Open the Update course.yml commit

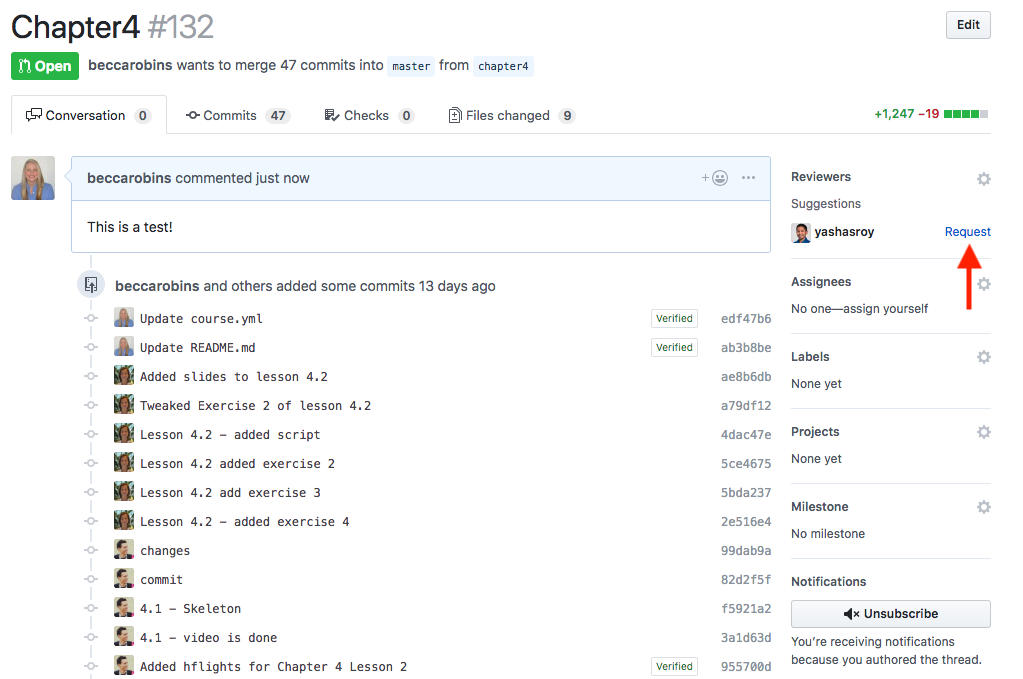201,319
